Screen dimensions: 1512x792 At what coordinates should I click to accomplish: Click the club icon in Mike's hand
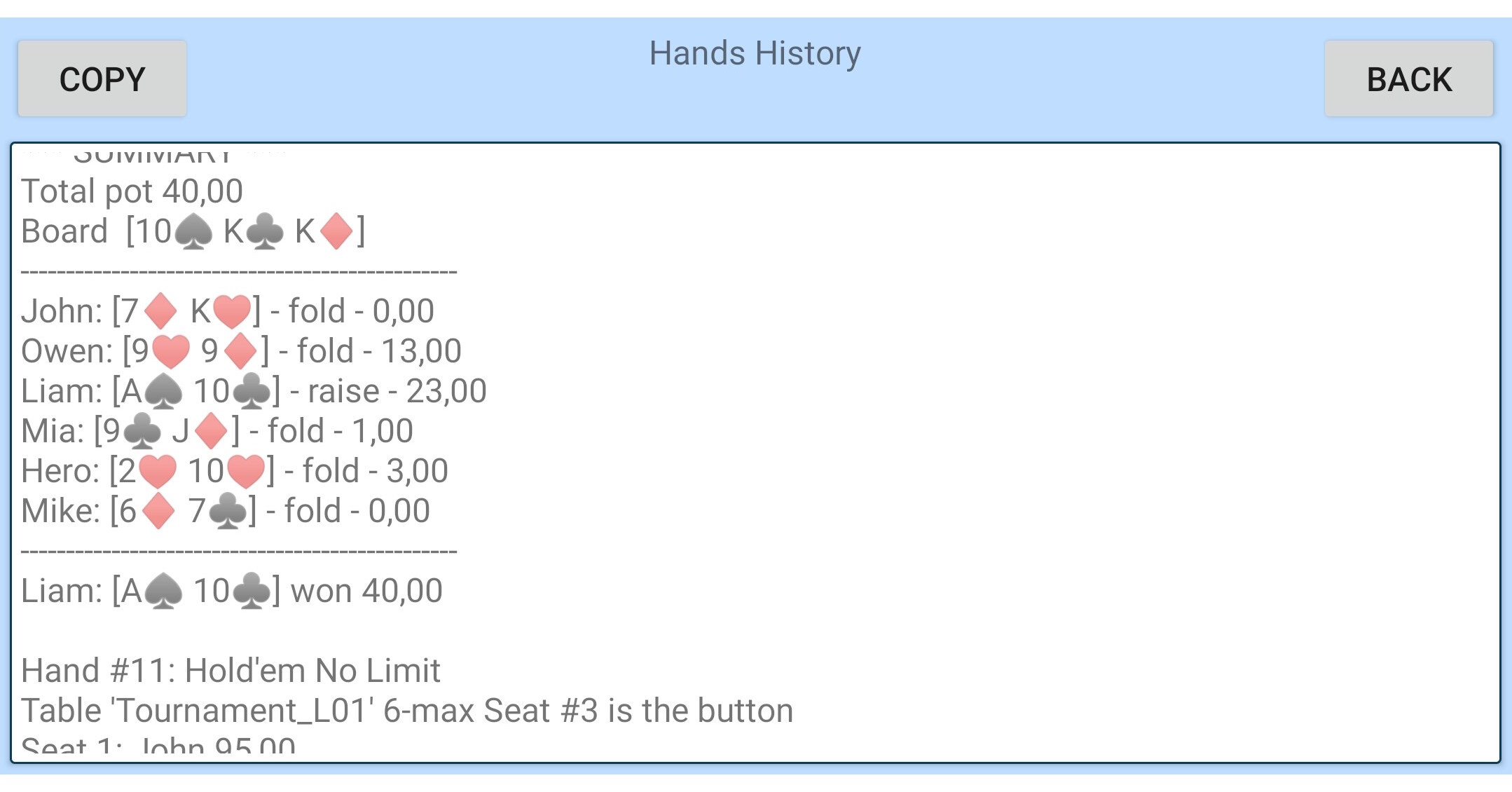click(x=228, y=512)
